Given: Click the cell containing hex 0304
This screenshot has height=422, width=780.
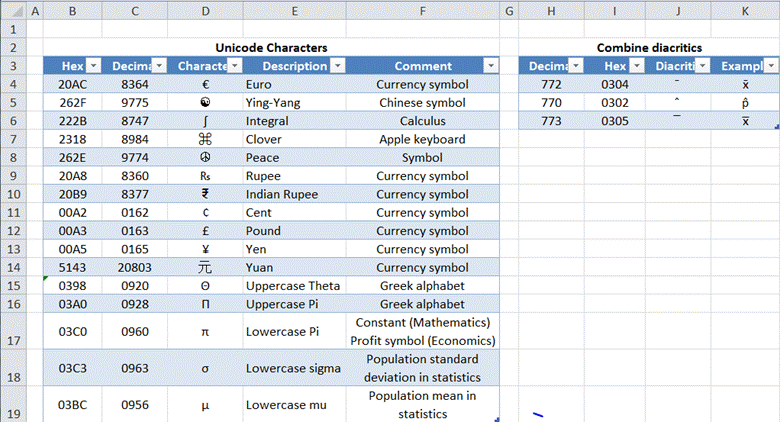Looking at the screenshot, I should (614, 85).
